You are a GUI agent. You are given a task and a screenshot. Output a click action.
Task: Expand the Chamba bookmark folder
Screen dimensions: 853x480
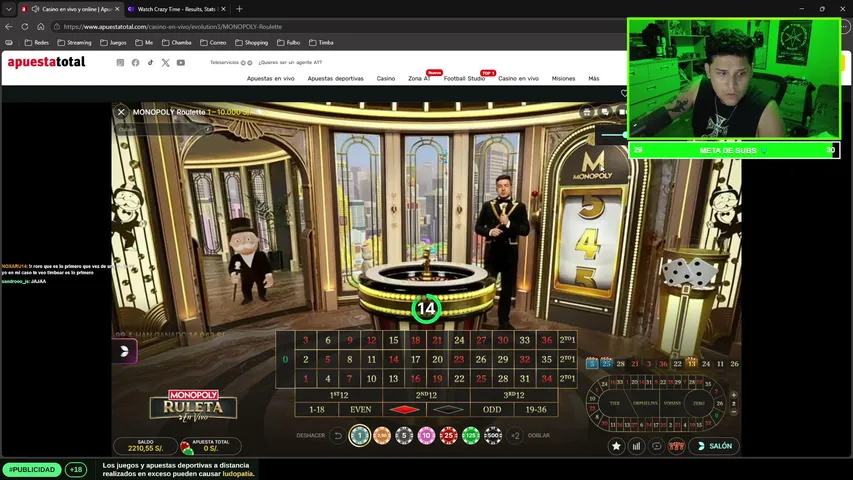(177, 42)
